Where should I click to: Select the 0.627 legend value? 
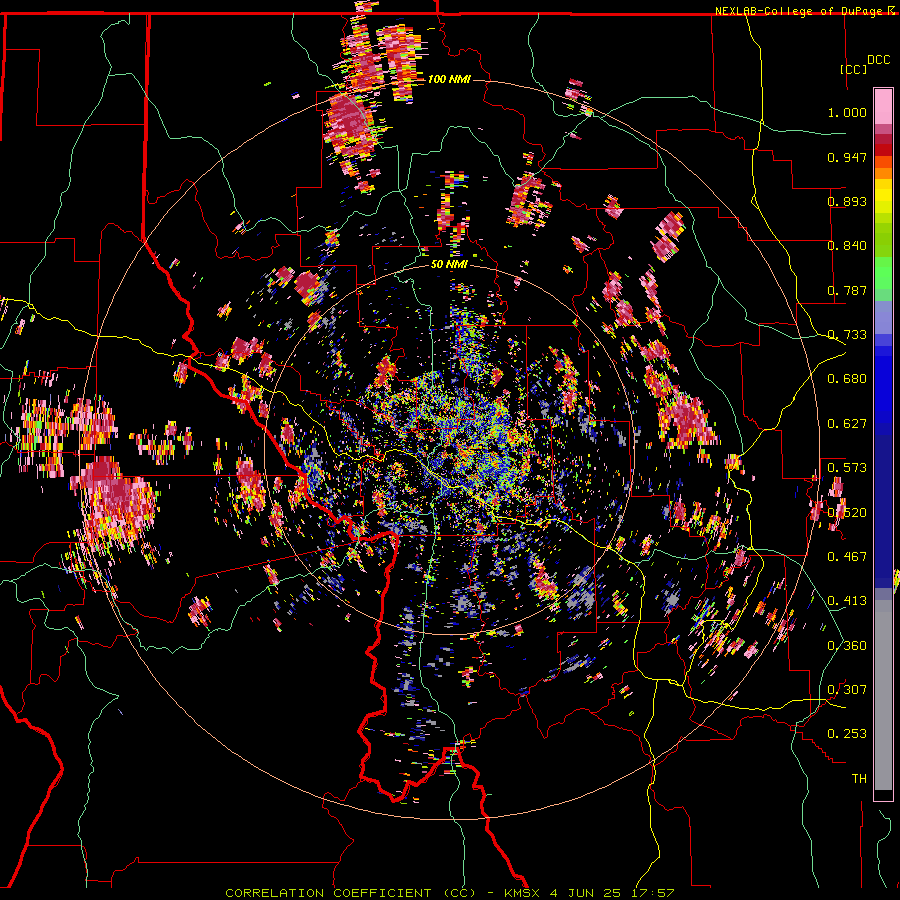coord(847,424)
